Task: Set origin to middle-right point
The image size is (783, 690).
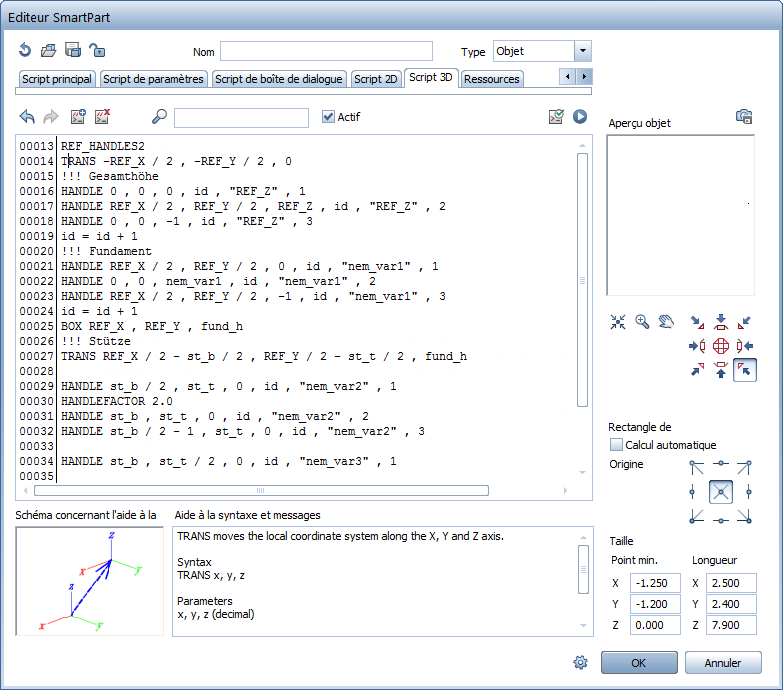Action: (x=749, y=492)
